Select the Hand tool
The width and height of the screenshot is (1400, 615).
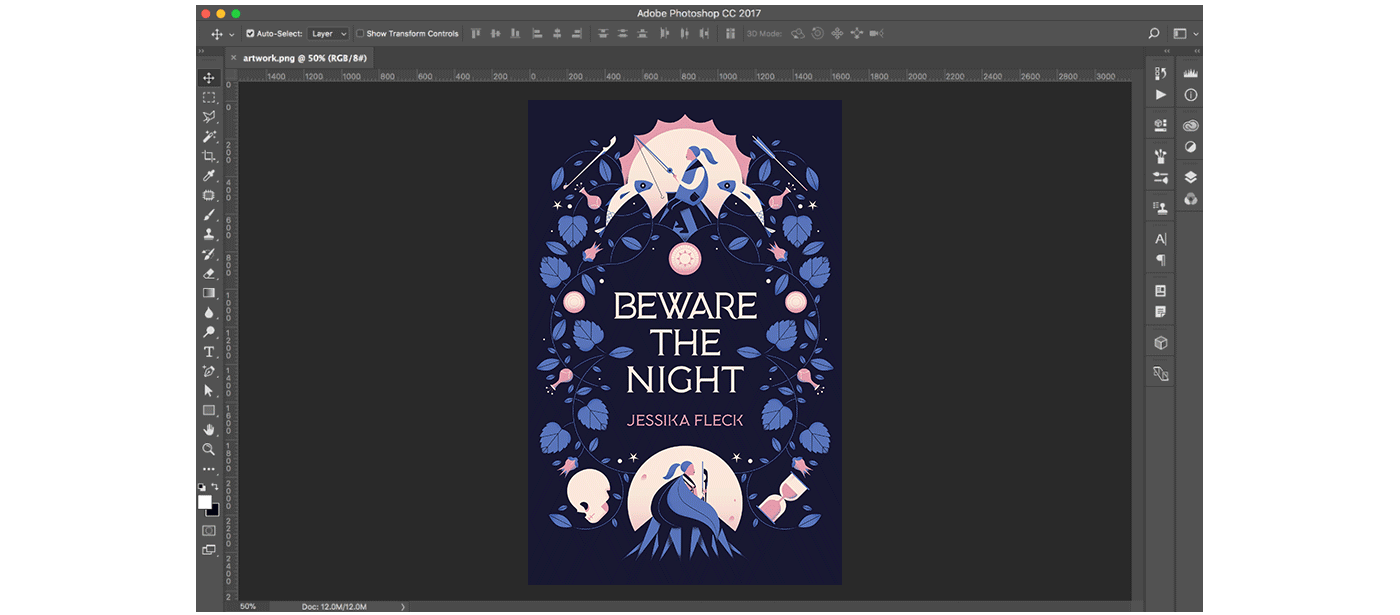click(209, 430)
